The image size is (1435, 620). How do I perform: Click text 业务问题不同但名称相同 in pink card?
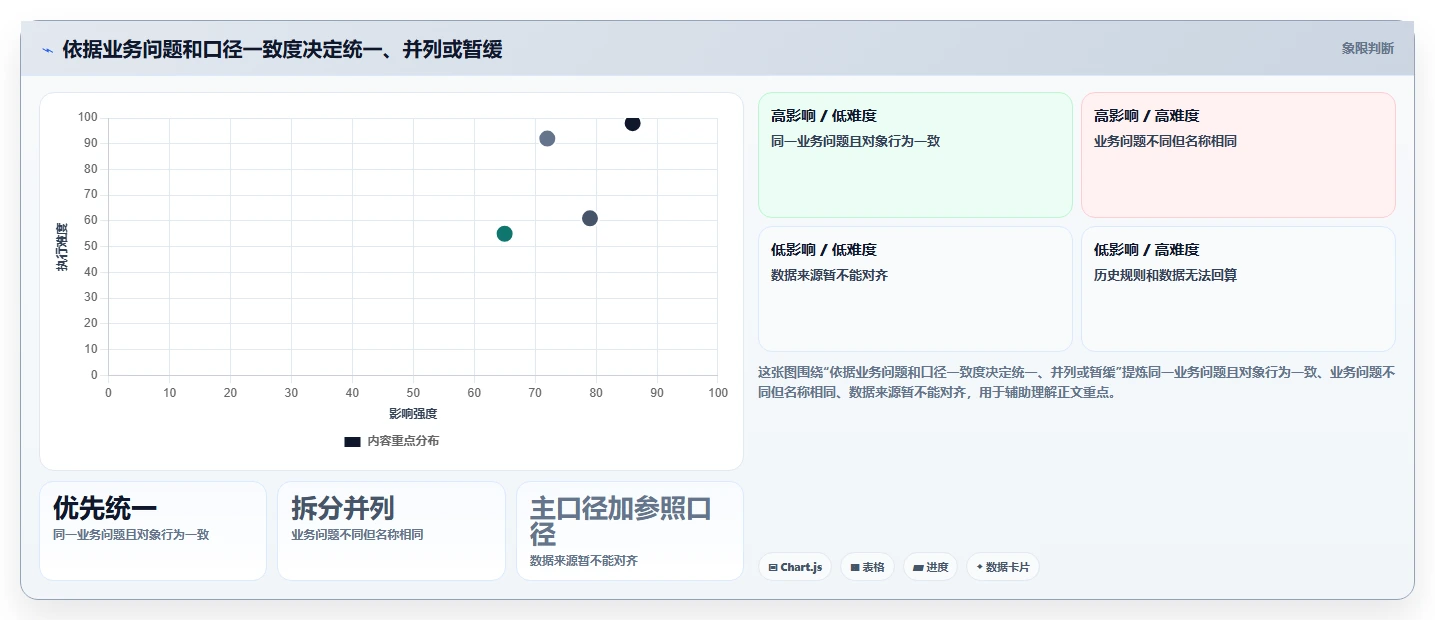(x=1165, y=141)
